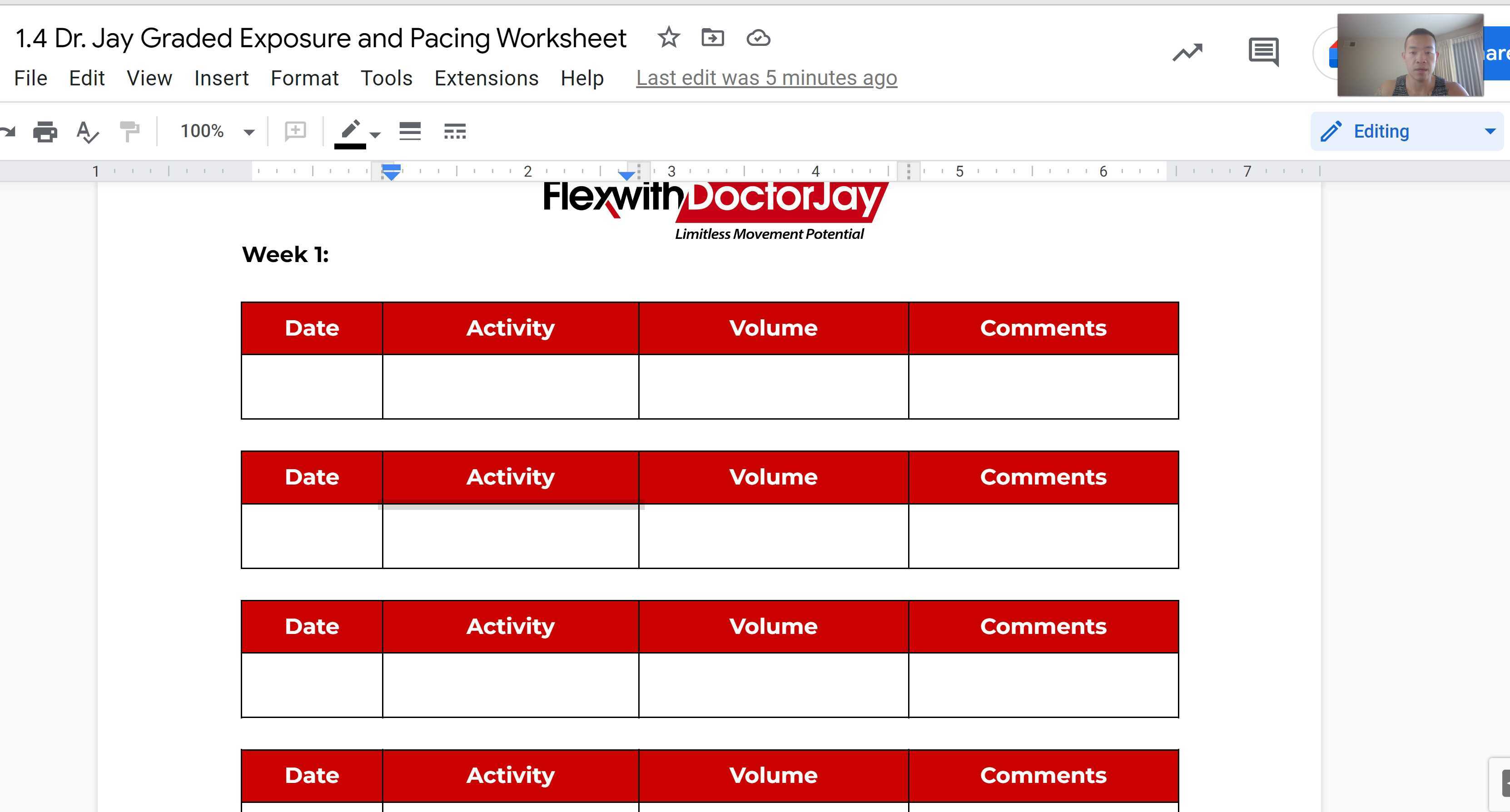Toggle border dash style options
1510x812 pixels.
(x=456, y=131)
